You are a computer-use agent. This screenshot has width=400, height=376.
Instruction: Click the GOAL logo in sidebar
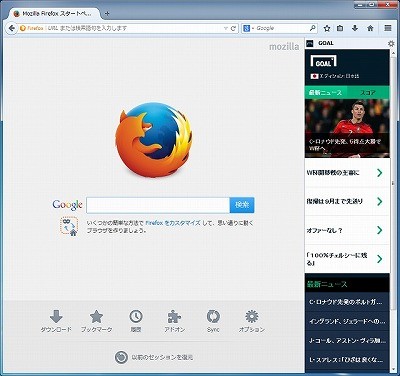323,62
